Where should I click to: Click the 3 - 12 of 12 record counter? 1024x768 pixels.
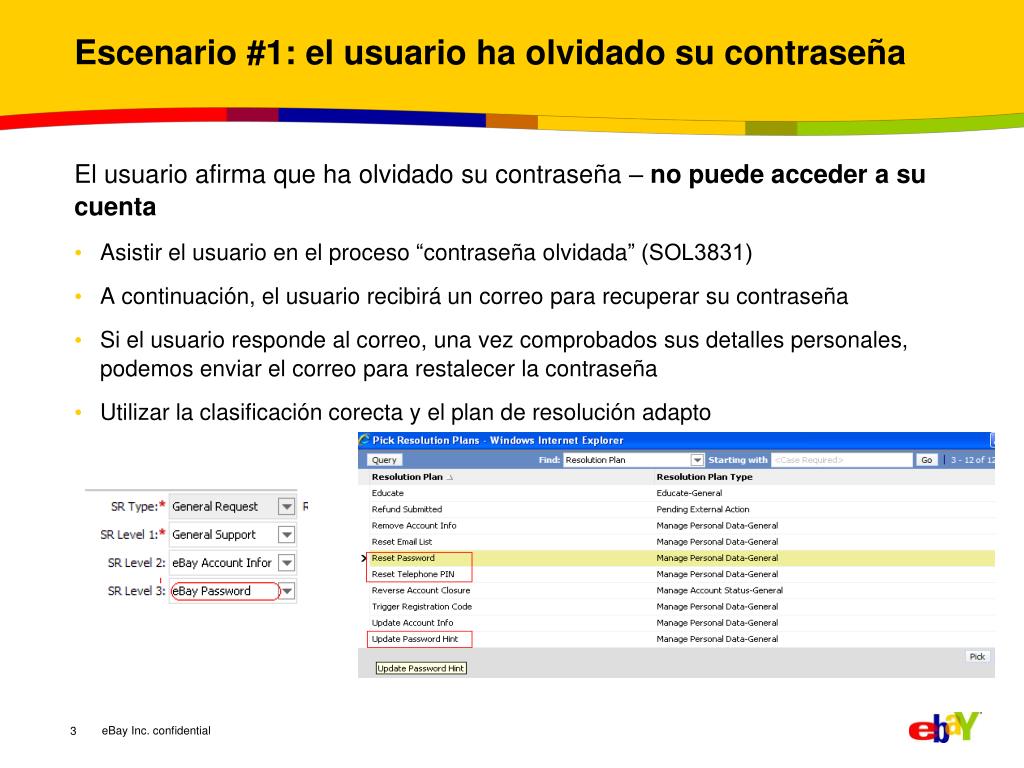[x=972, y=460]
